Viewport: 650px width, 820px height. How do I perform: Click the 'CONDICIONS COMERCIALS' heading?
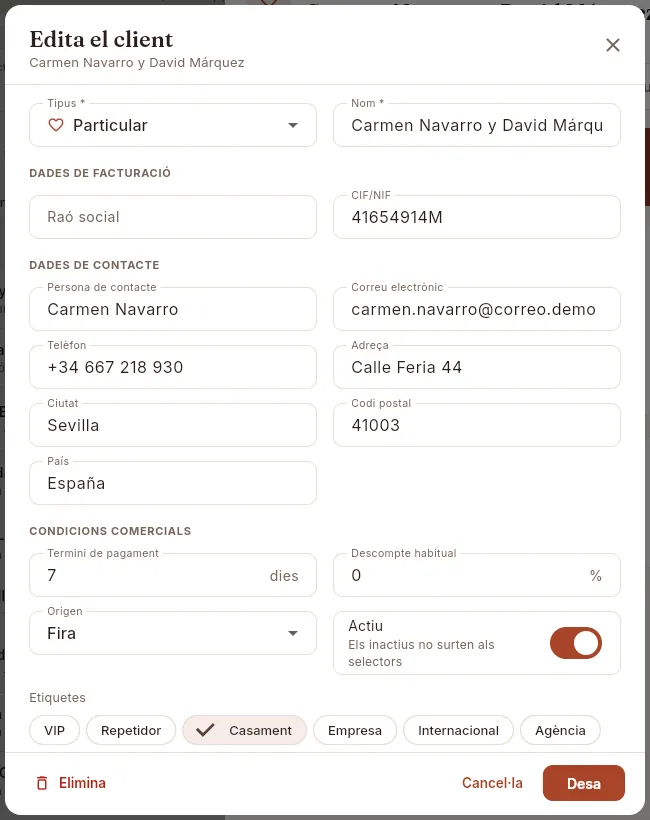click(110, 531)
